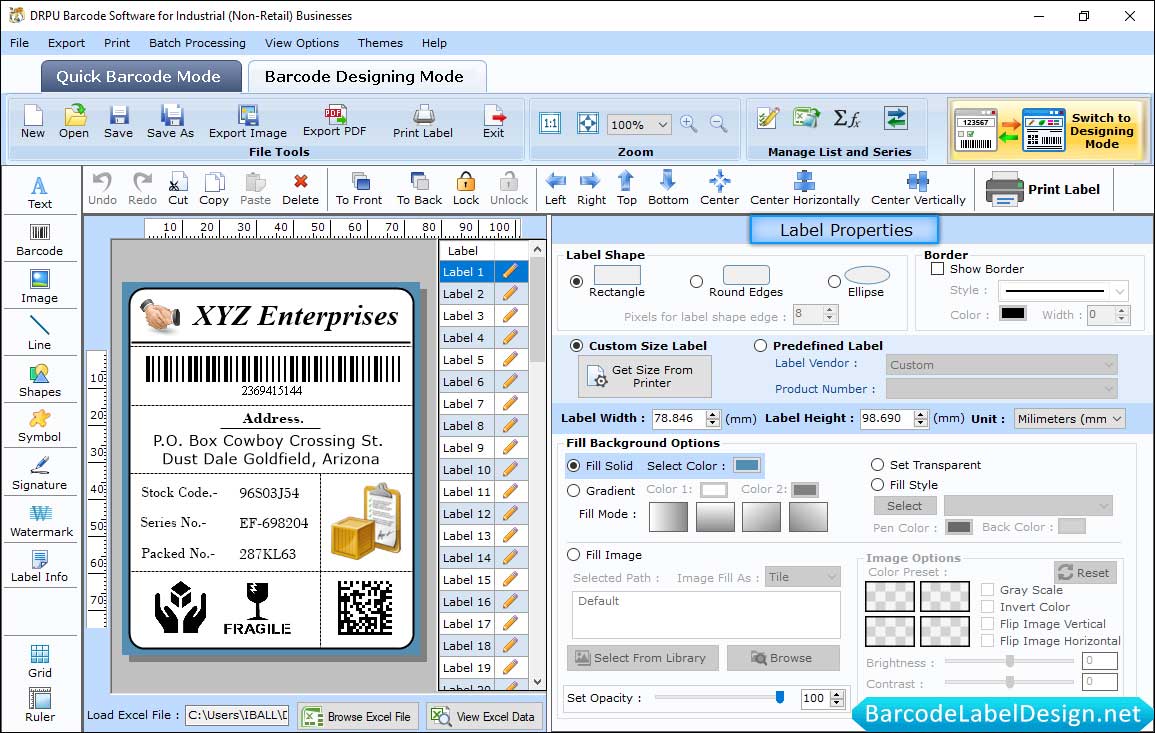Open the Fill Style pattern dropdown

(x=1028, y=505)
